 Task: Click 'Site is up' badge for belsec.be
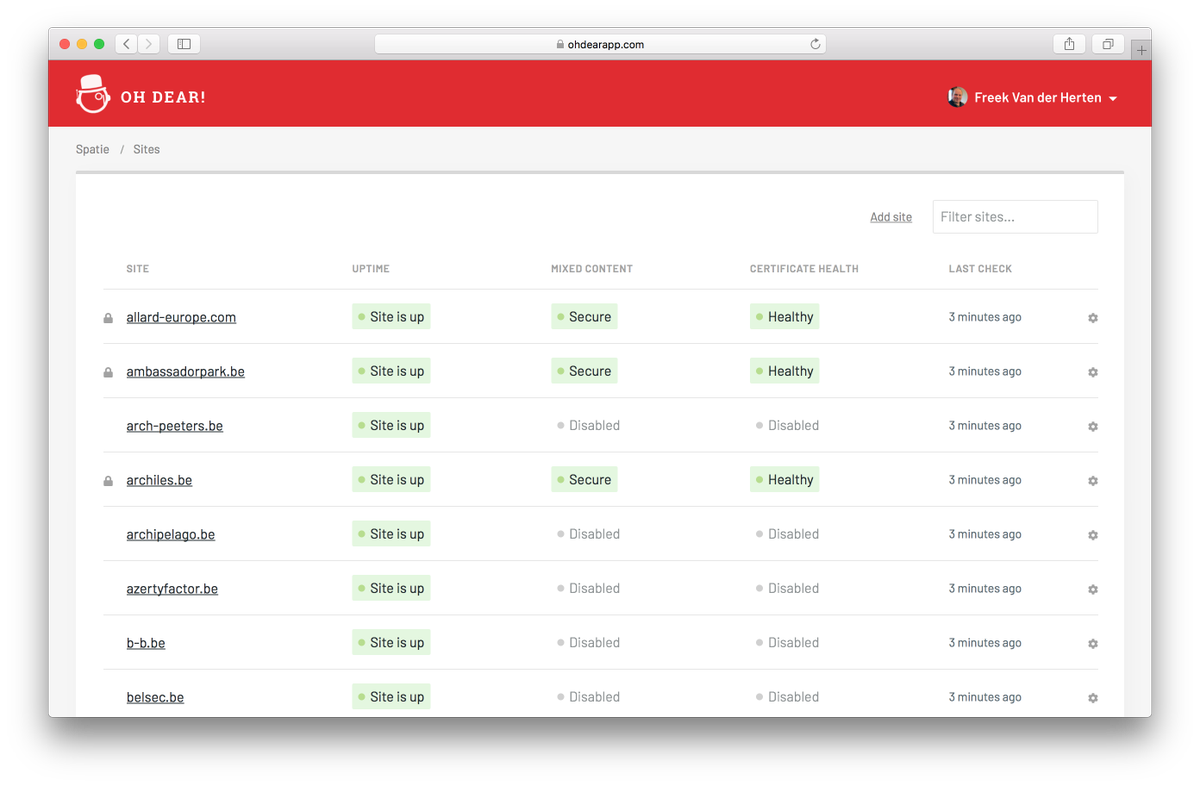point(391,697)
